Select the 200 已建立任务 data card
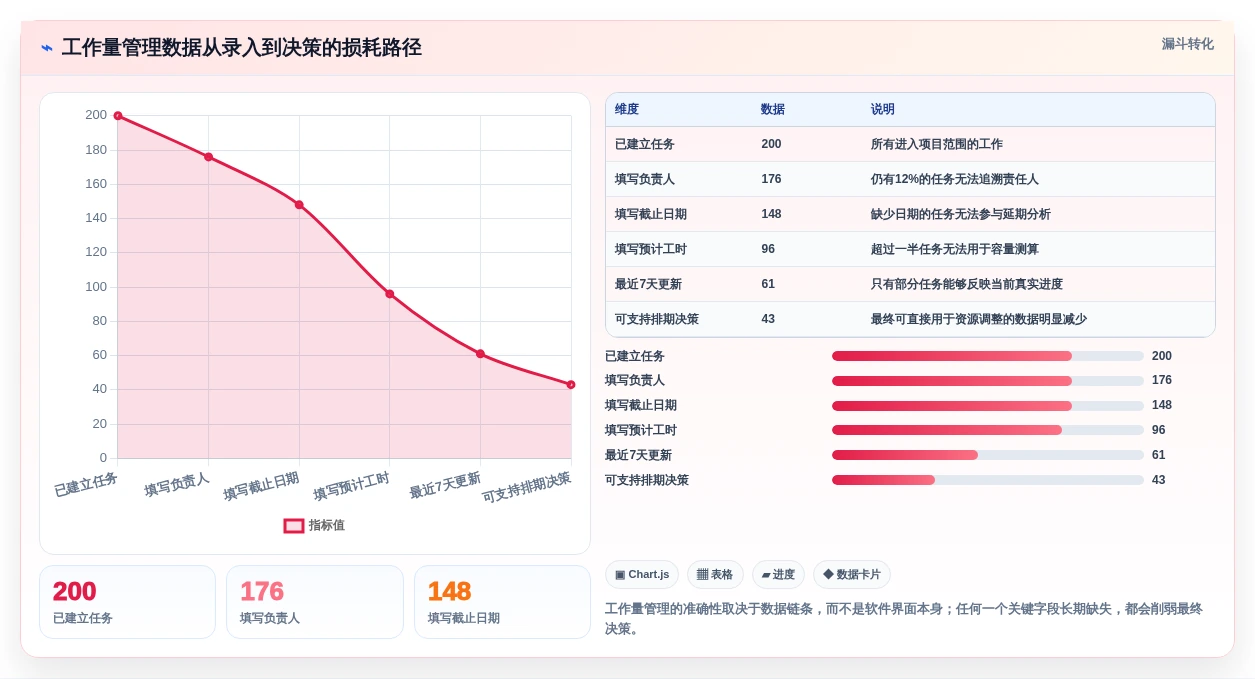This screenshot has width=1255, height=679. click(x=127, y=602)
